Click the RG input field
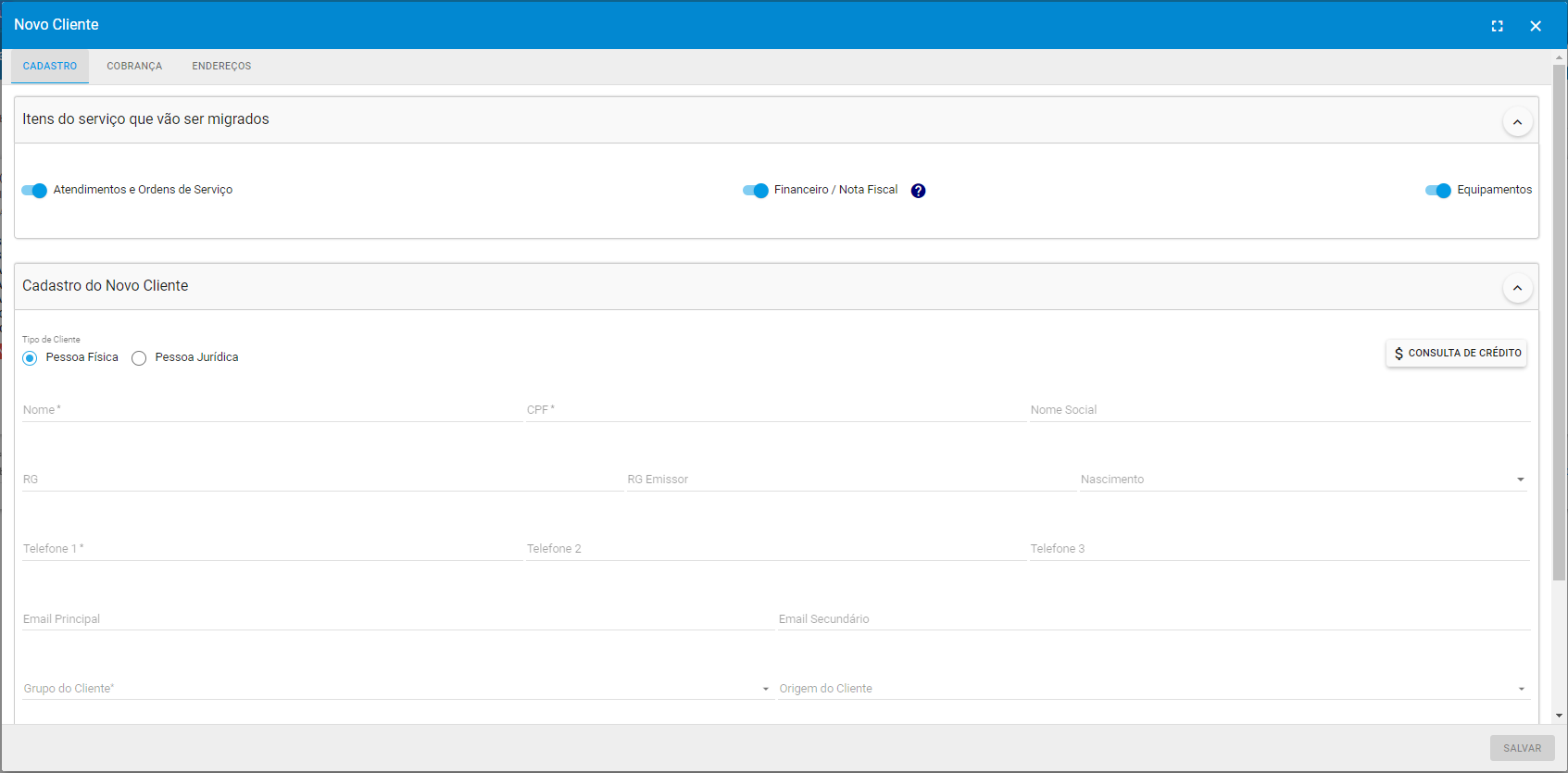 [322, 480]
